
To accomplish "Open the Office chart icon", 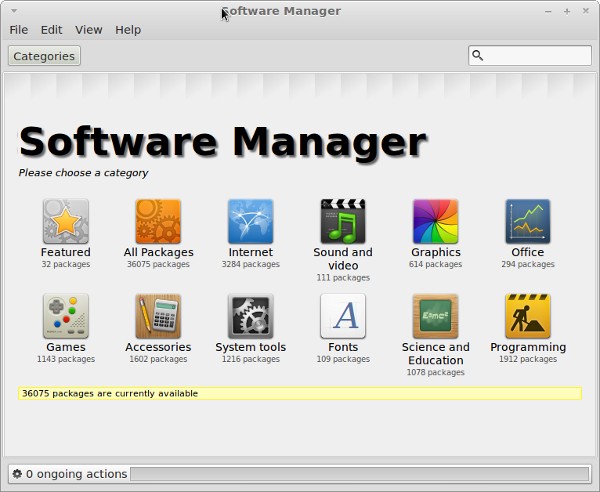I will [528, 221].
